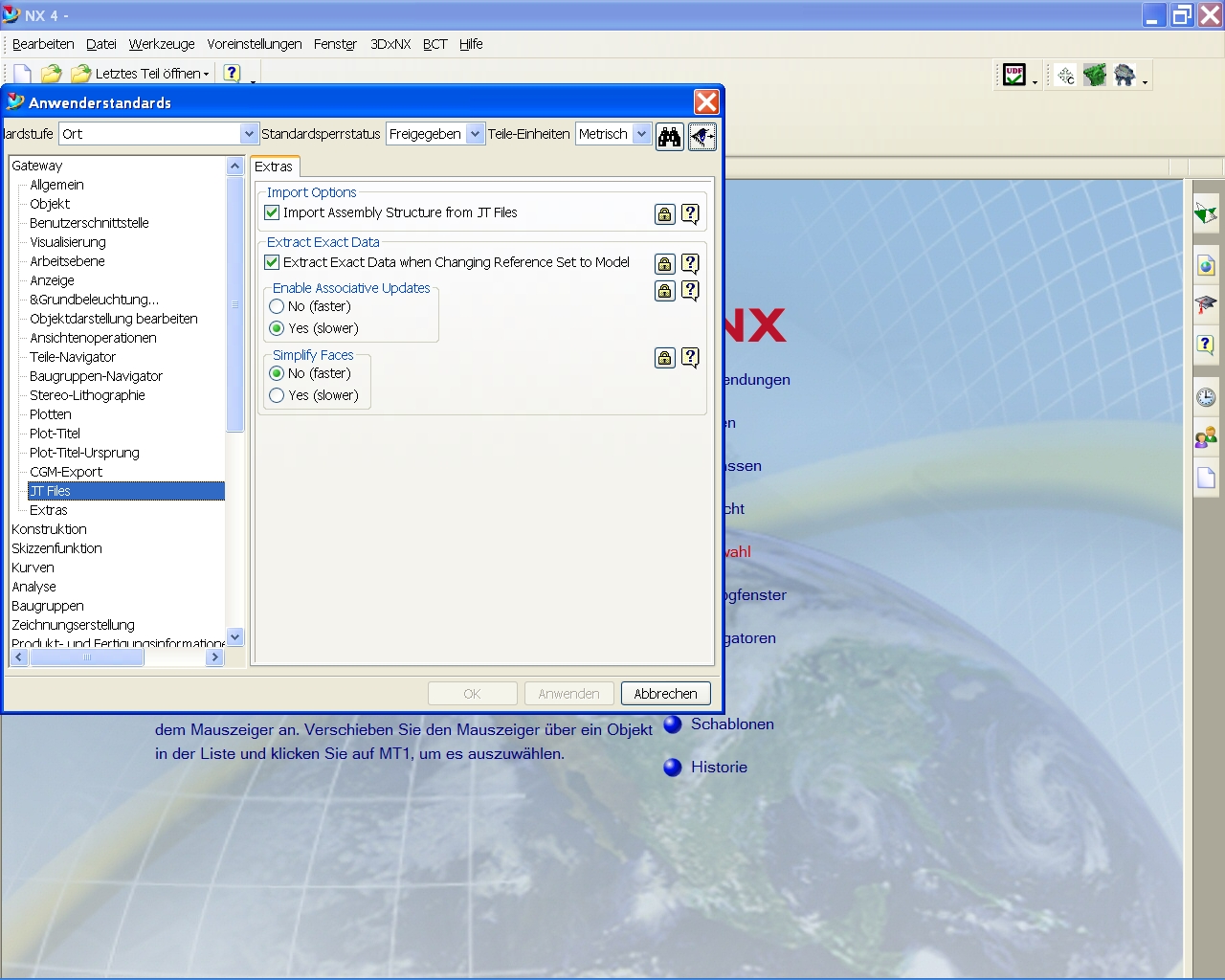Toggle 'Import Assembly Structure from JT Files' checkbox

pyautogui.click(x=272, y=212)
